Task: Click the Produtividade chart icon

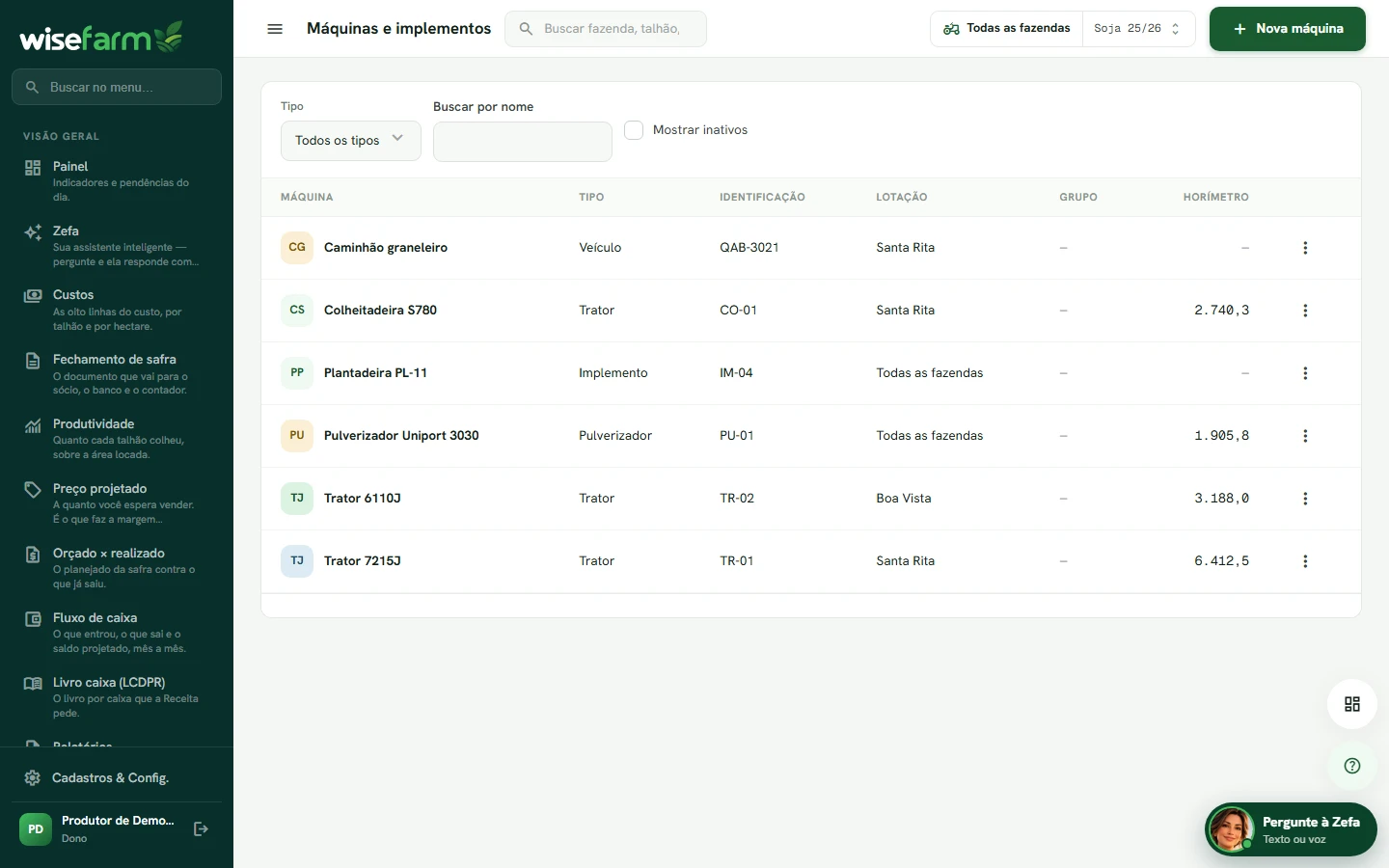Action: click(x=33, y=425)
